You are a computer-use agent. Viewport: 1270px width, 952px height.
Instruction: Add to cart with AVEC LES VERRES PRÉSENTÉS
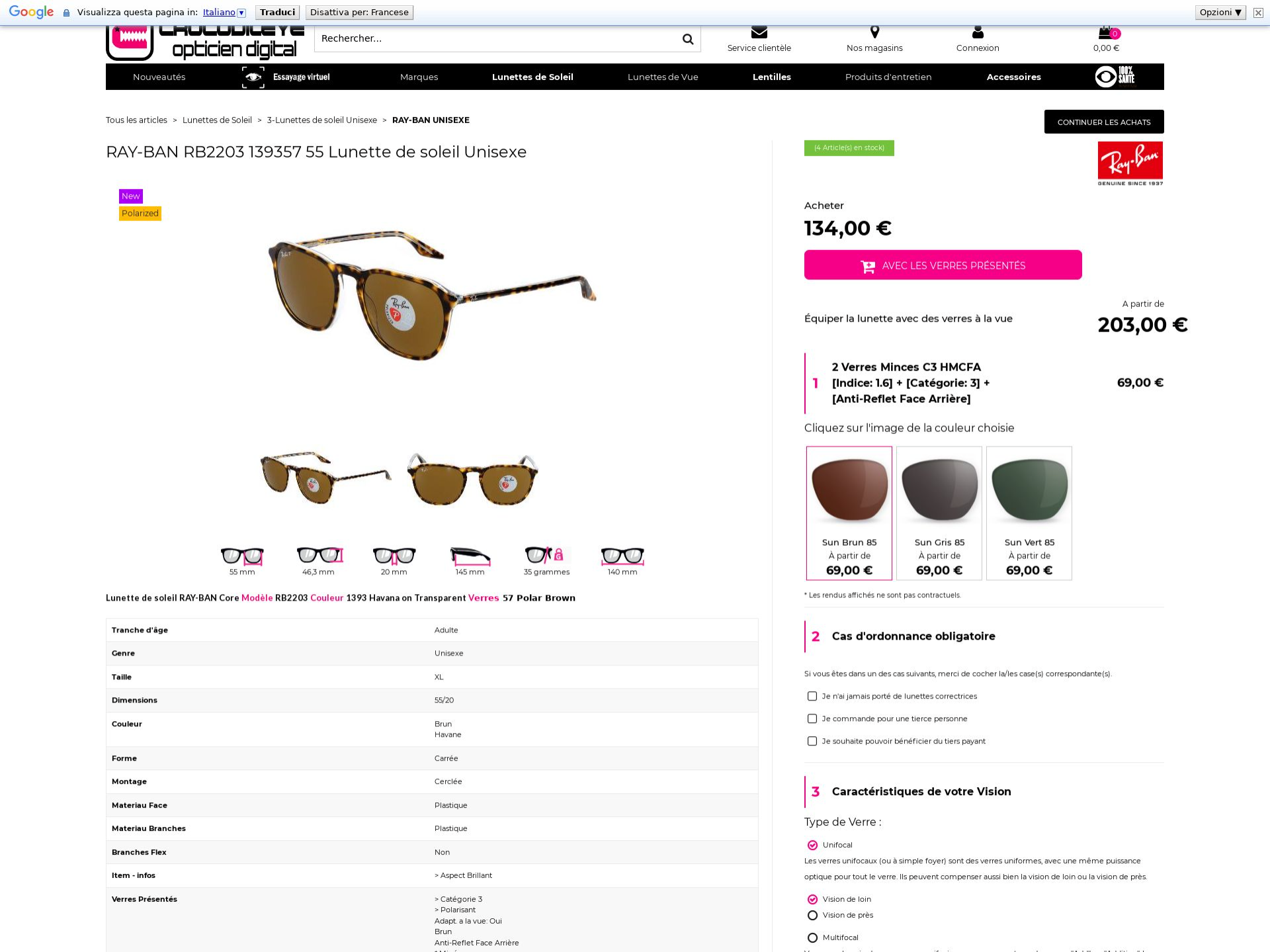click(x=943, y=265)
